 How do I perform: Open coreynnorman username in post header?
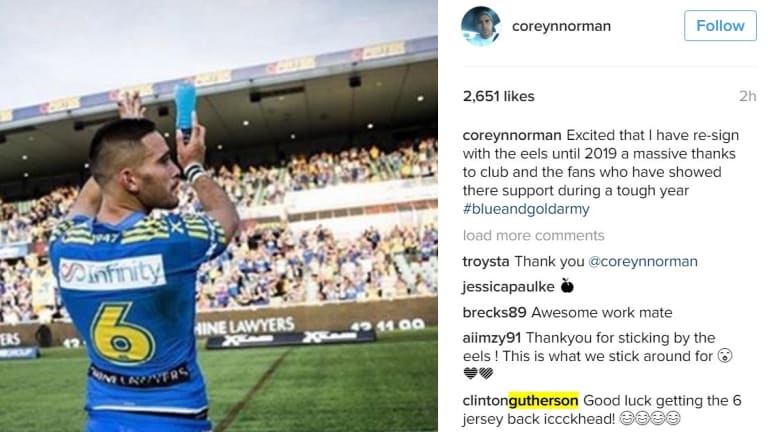tap(561, 26)
